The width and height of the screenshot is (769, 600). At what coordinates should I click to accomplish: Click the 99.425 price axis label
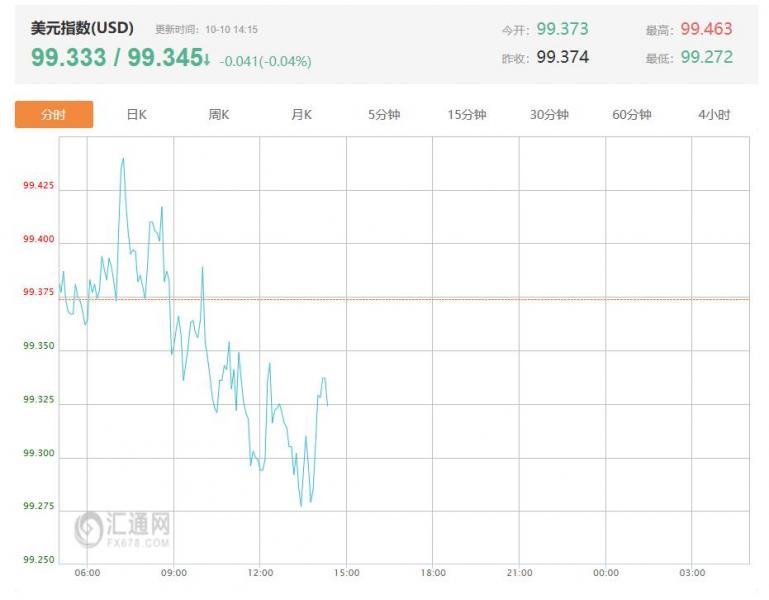coord(38,186)
